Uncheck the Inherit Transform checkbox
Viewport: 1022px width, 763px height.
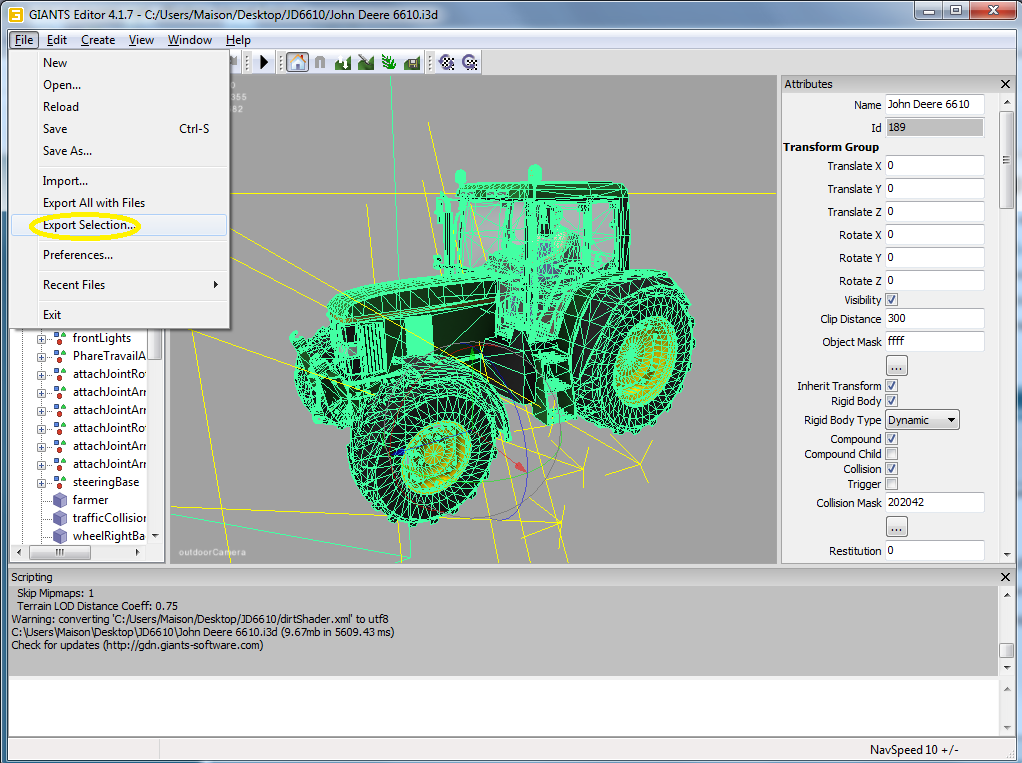click(x=892, y=386)
